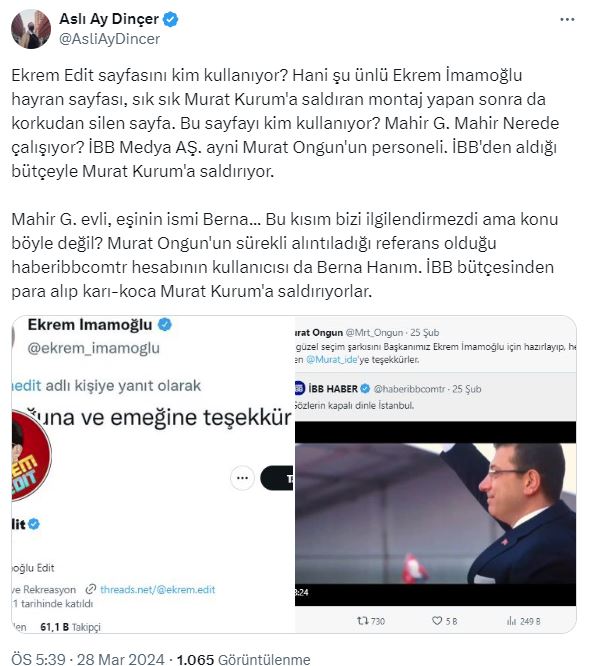Click the 61,1 B Takipçi follower count

(71, 627)
